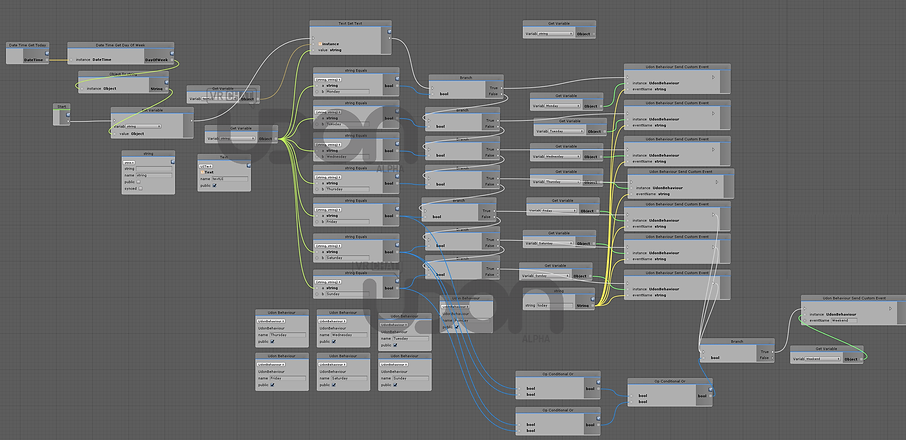The height and width of the screenshot is (440, 906).
Task: Uncheck public on the Friday Udon Behaviour node
Action: [272, 385]
